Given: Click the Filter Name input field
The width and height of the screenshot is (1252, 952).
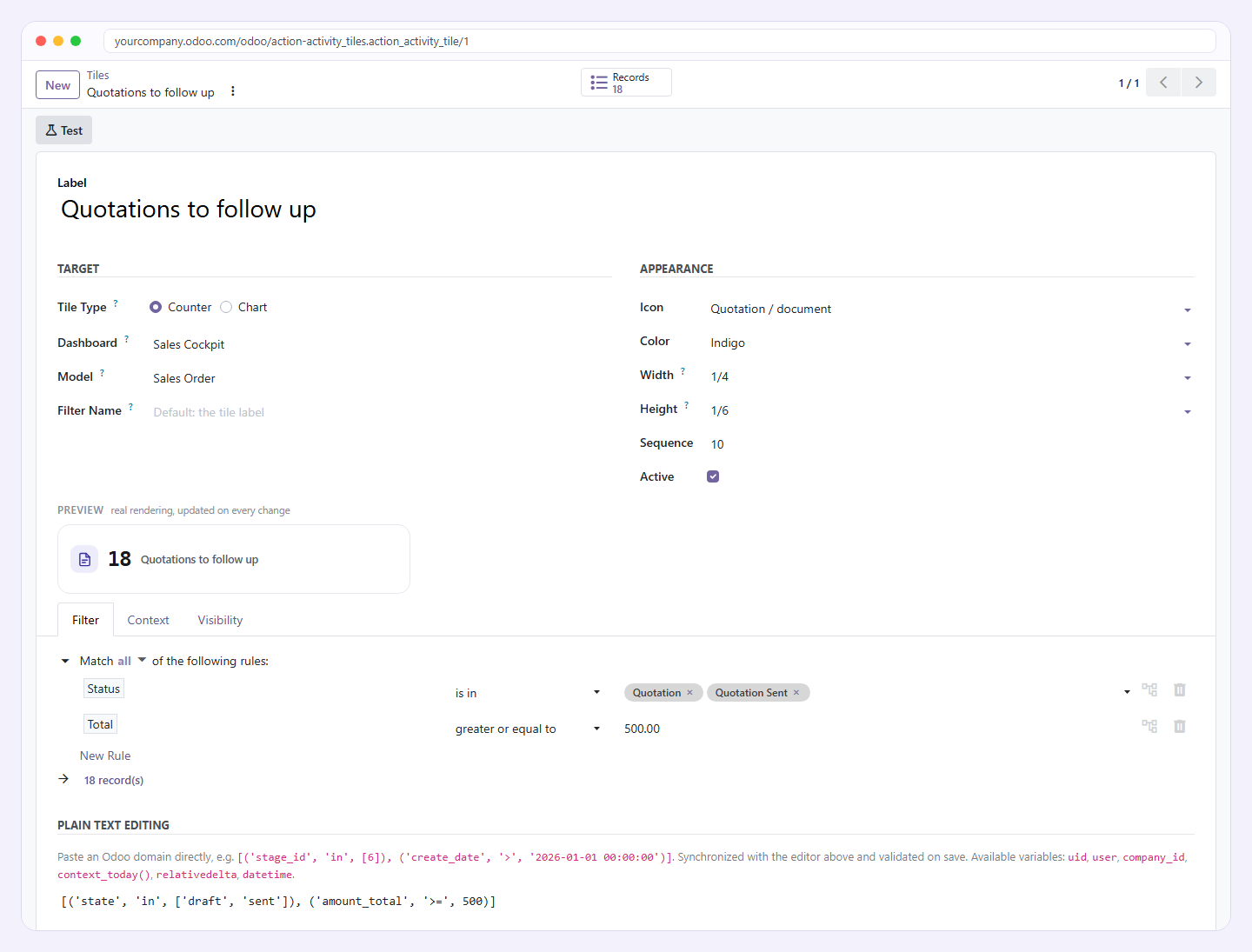Looking at the screenshot, I should click(x=381, y=412).
